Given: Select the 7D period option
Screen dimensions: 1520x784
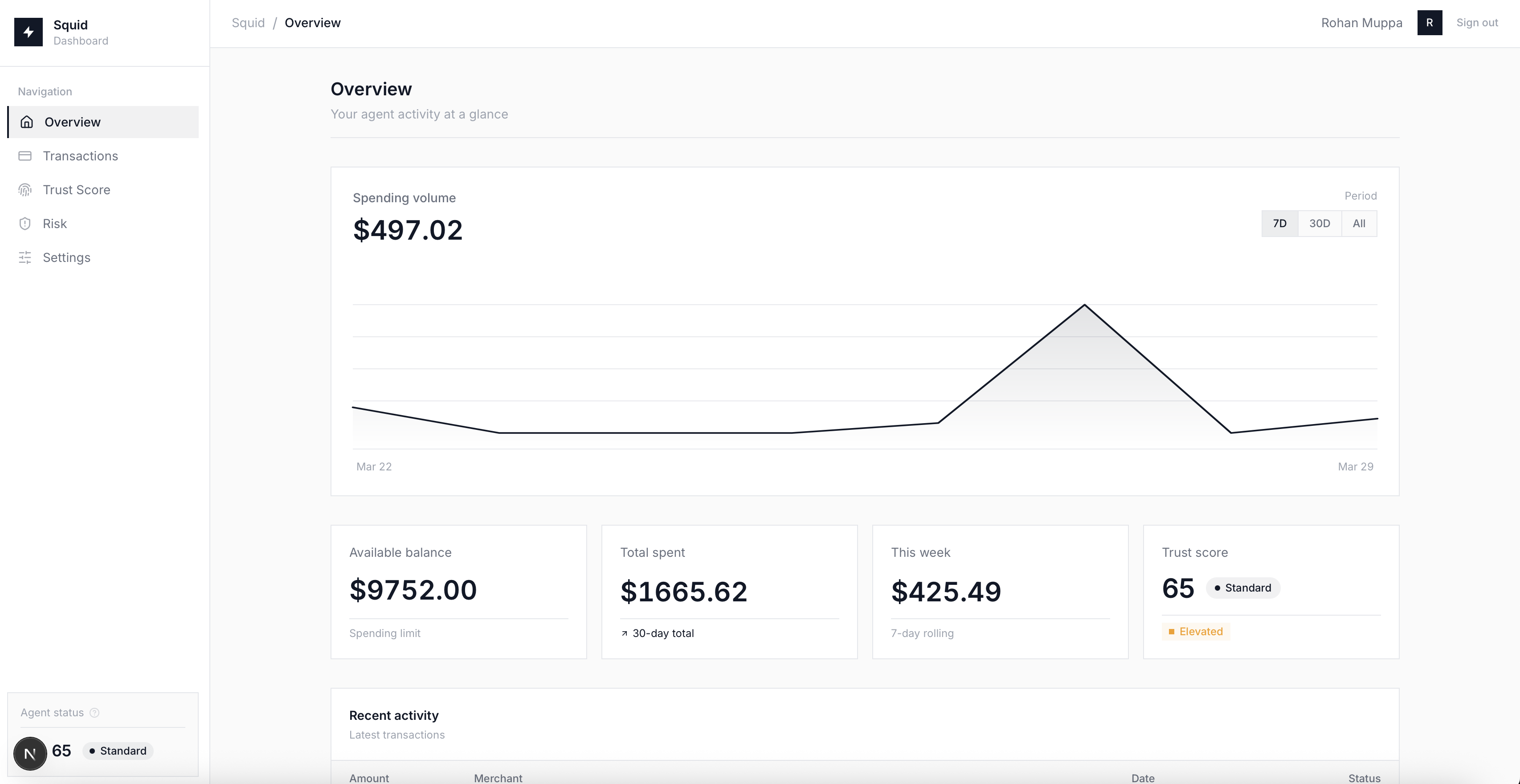Looking at the screenshot, I should point(1279,224).
